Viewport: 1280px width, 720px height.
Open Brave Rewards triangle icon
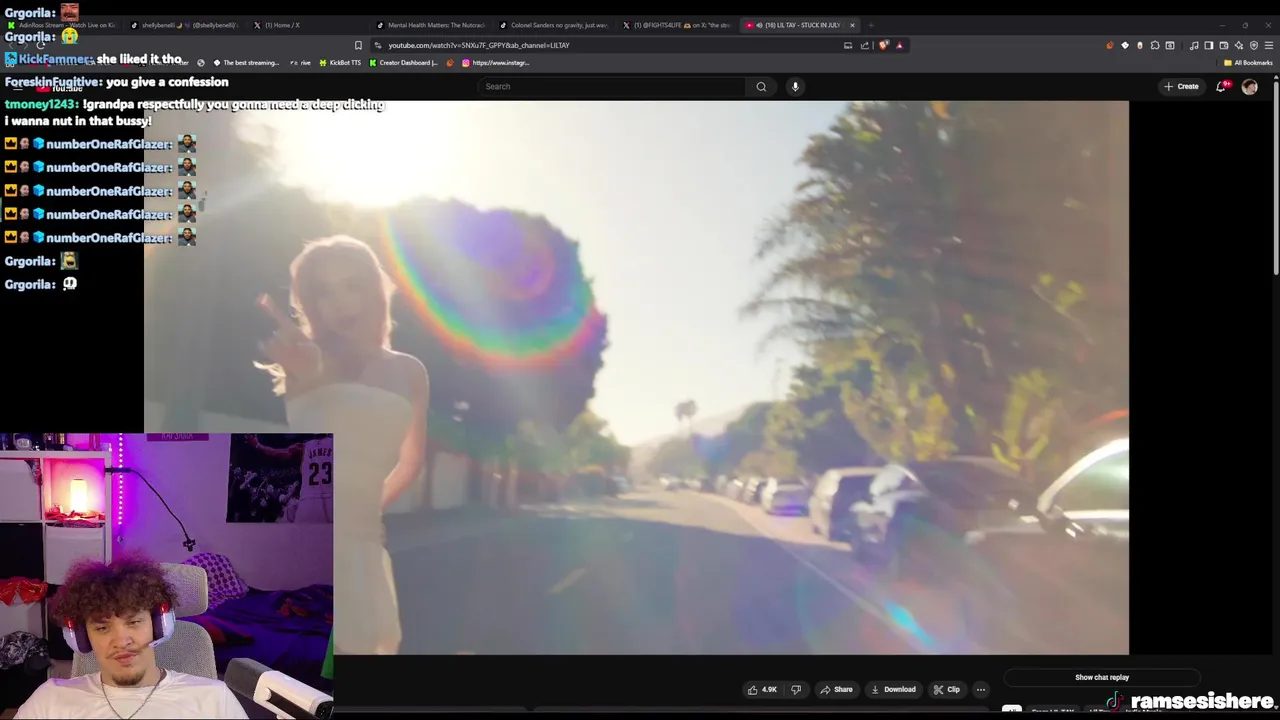point(899,45)
